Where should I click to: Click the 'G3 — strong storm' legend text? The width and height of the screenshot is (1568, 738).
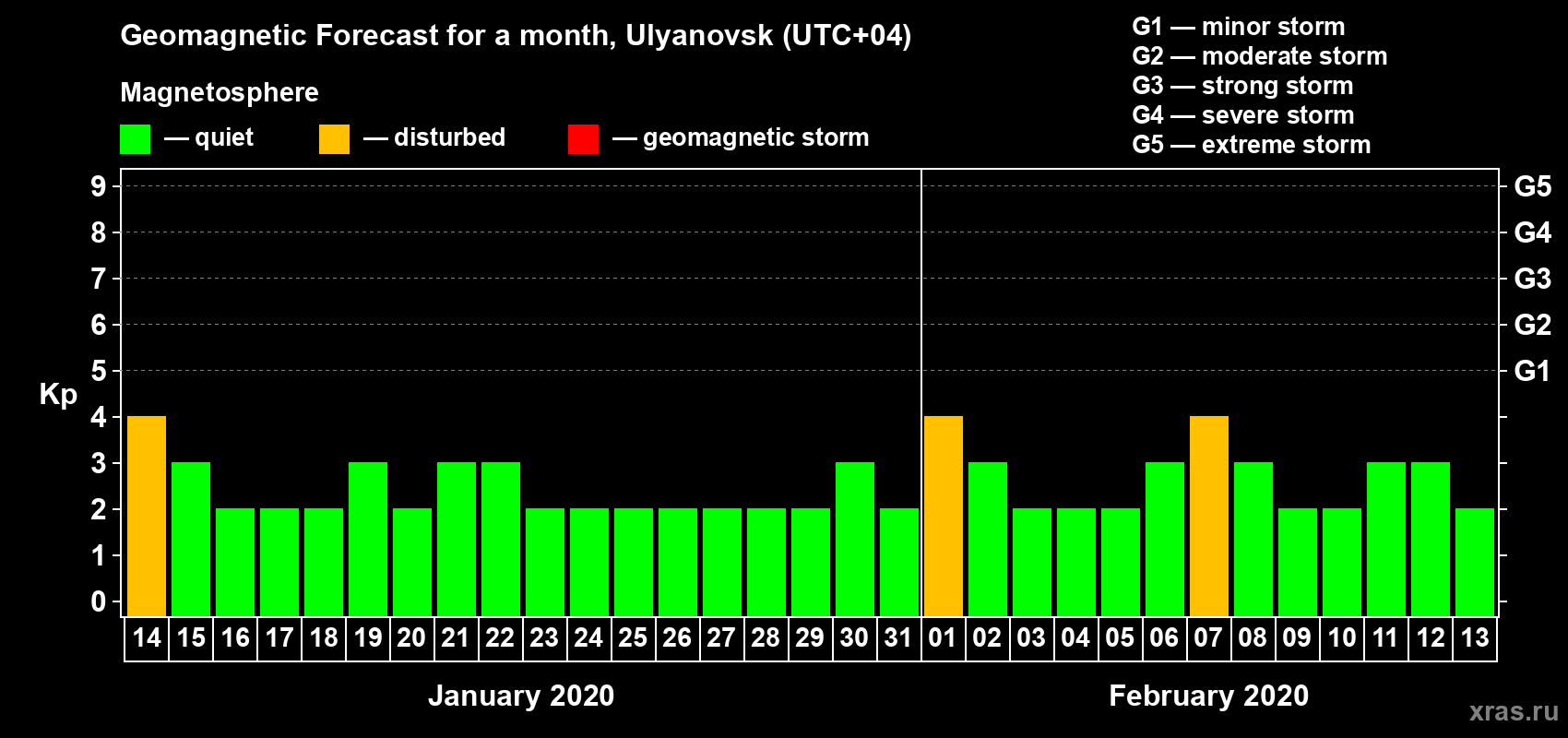point(1242,86)
